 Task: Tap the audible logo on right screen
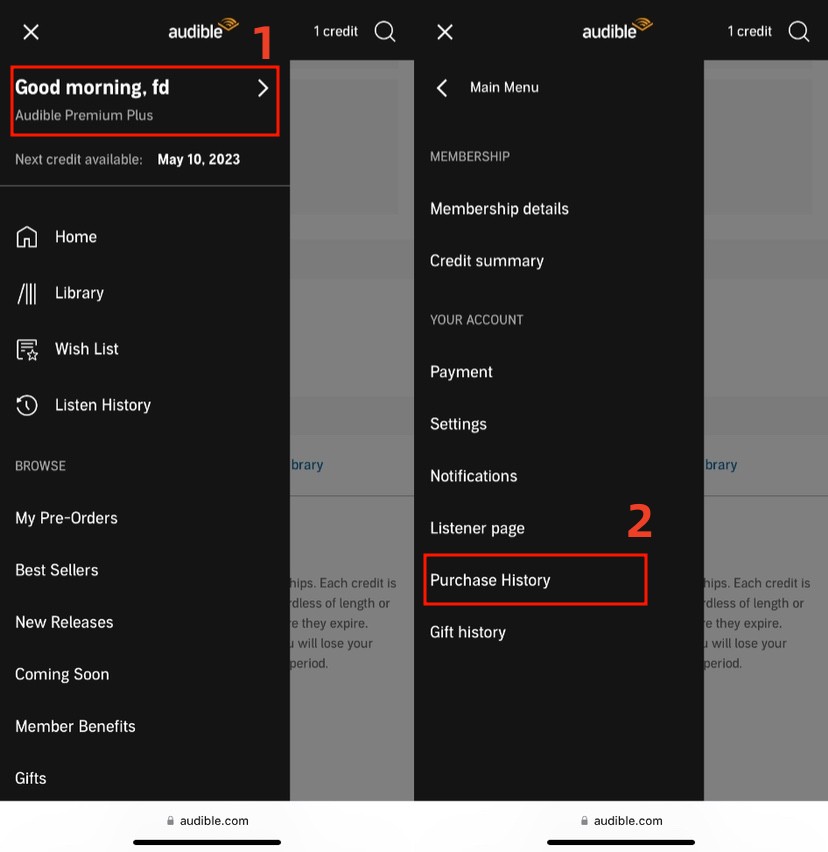[x=617, y=29]
